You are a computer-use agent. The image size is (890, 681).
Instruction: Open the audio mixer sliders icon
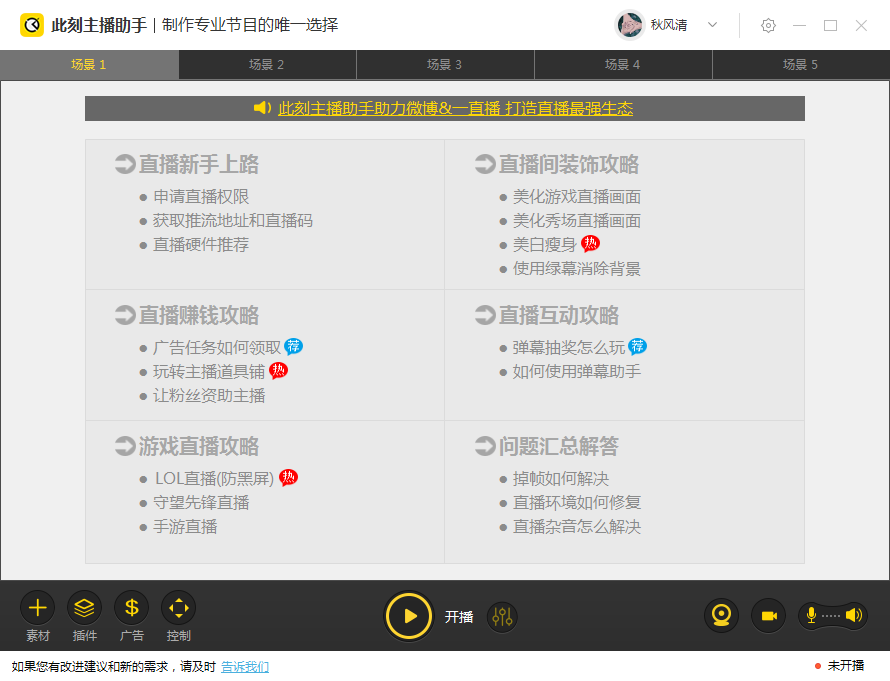[x=502, y=617]
